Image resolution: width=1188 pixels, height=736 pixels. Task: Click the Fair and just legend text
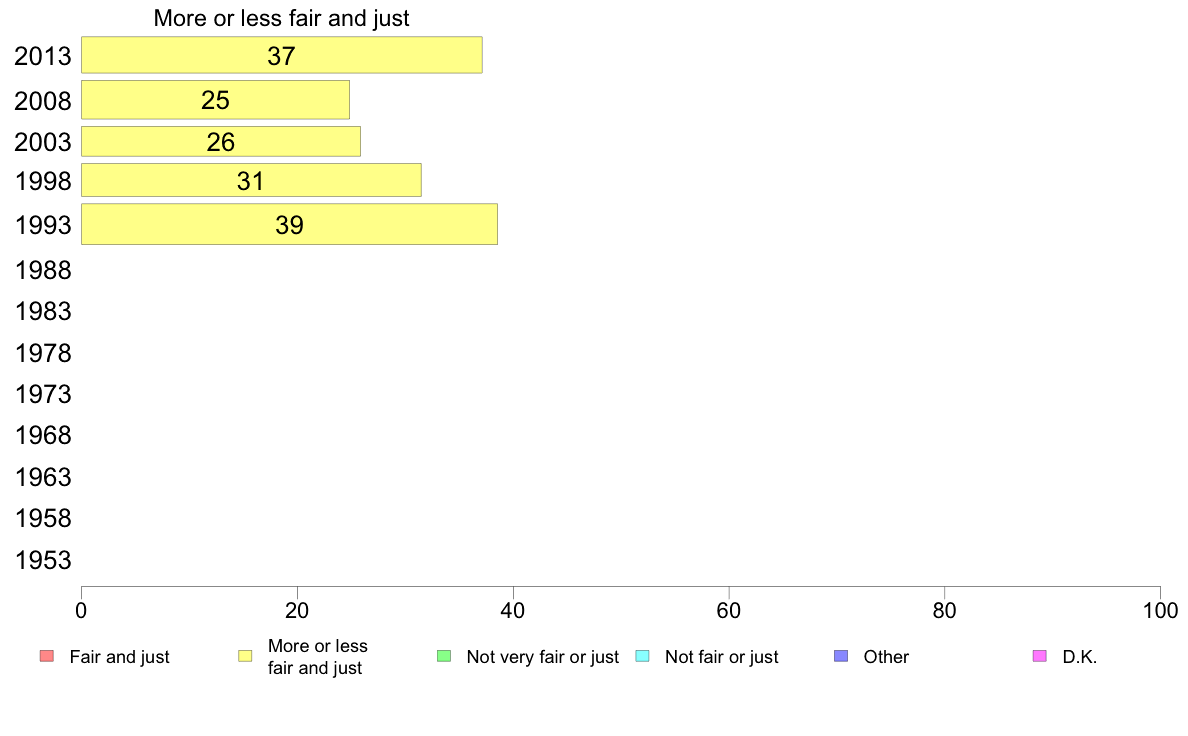[x=119, y=657]
